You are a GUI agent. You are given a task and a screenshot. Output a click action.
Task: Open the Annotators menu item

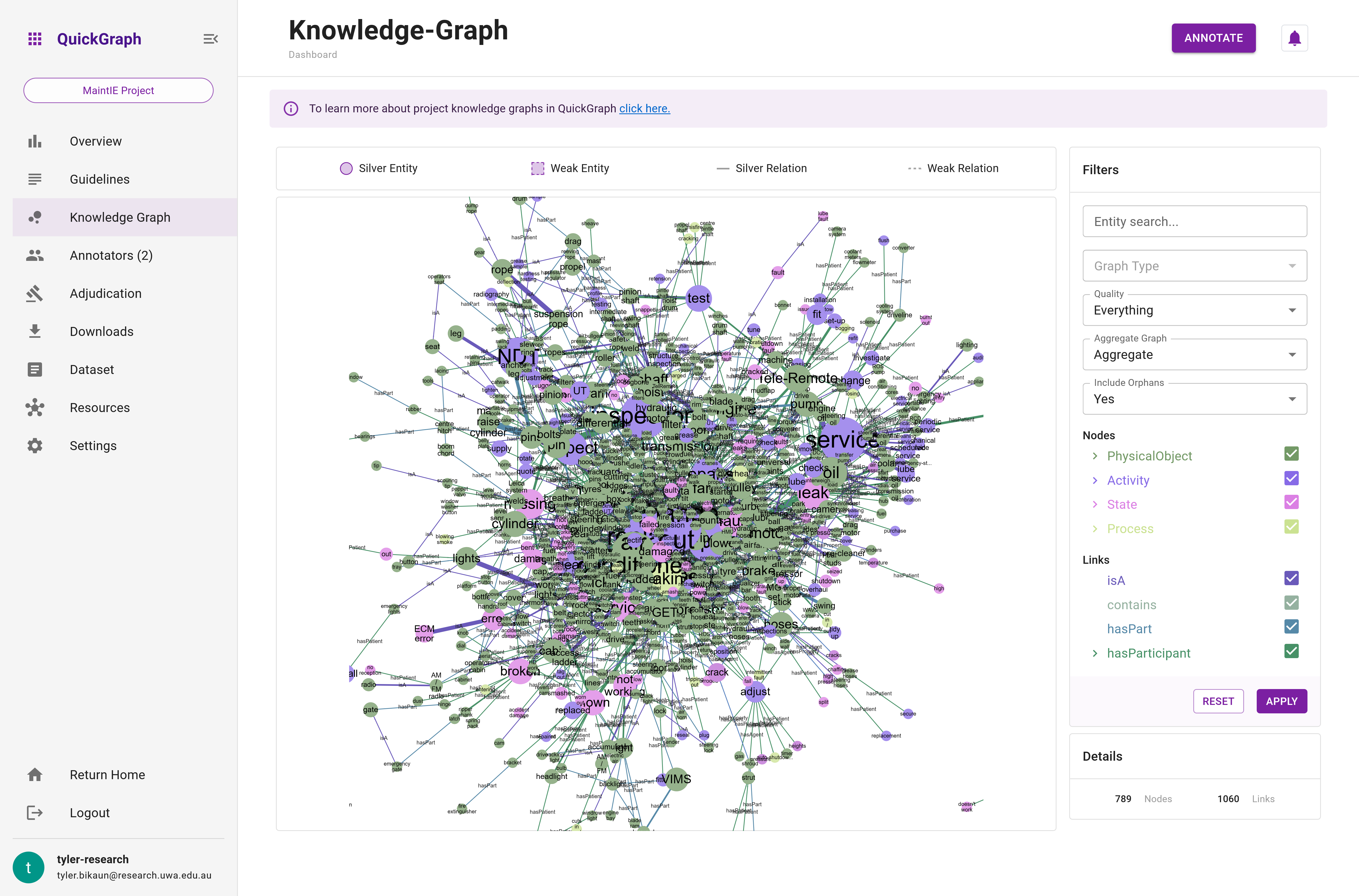click(x=110, y=255)
